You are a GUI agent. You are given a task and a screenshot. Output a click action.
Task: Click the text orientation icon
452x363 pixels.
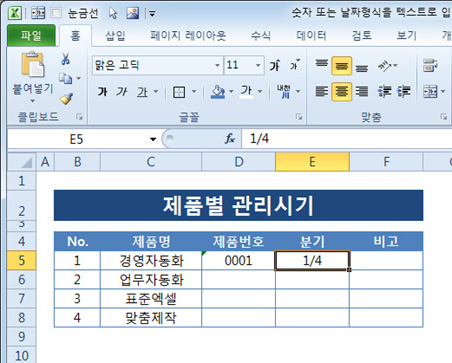385,65
